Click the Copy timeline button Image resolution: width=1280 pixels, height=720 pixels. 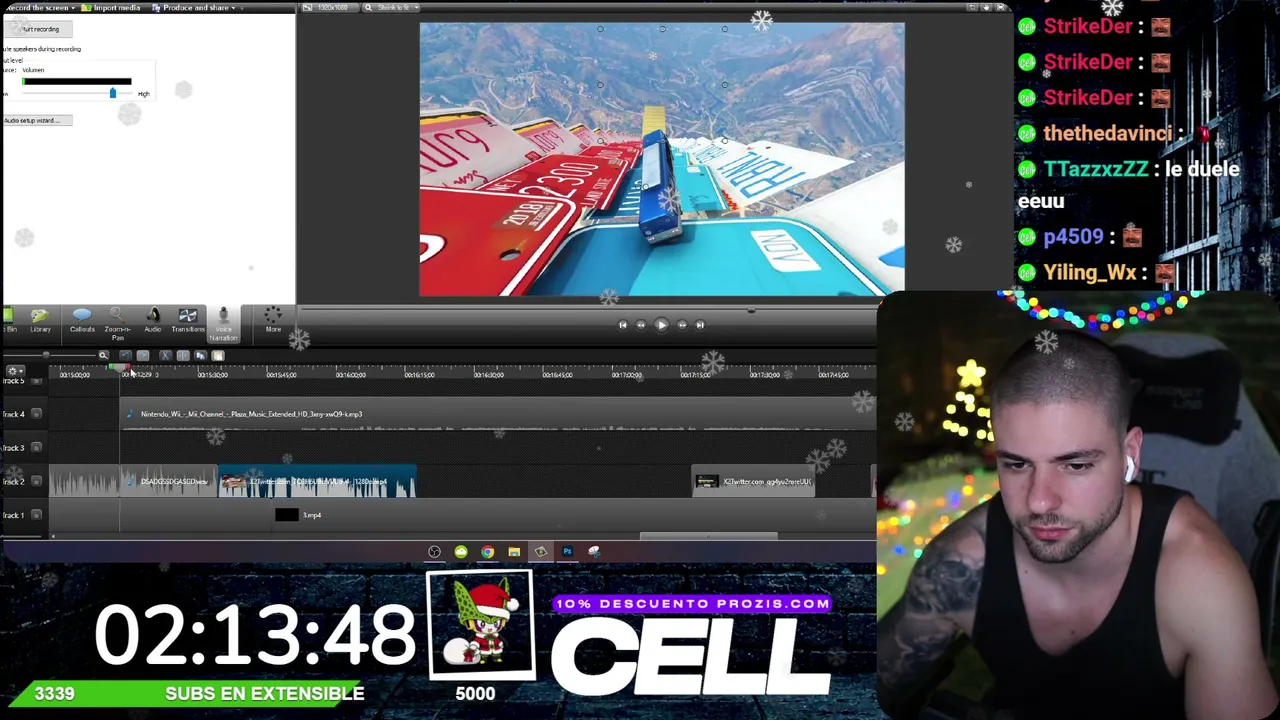[x=200, y=355]
